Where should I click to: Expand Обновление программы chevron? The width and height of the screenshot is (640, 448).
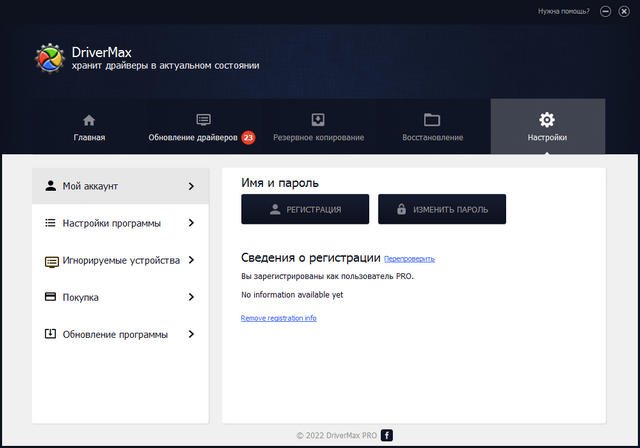(x=191, y=334)
